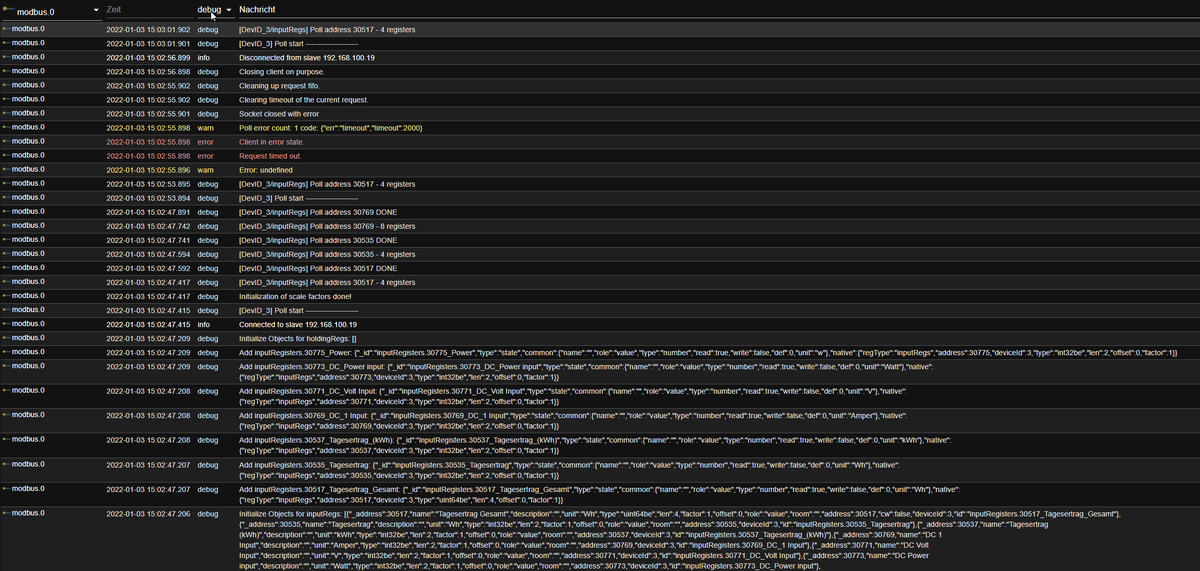Click modbus icon in 'Initialization of scale factors done' row

click(8, 295)
